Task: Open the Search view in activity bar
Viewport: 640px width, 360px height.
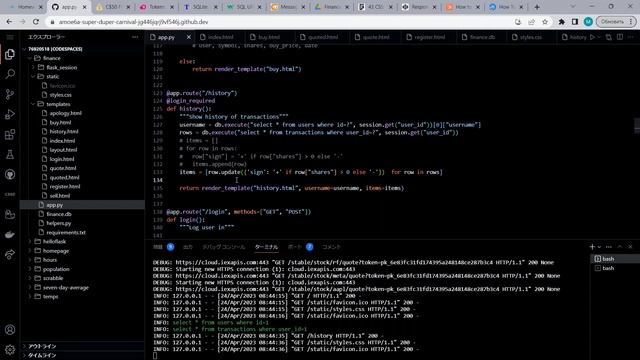Action: [x=10, y=74]
